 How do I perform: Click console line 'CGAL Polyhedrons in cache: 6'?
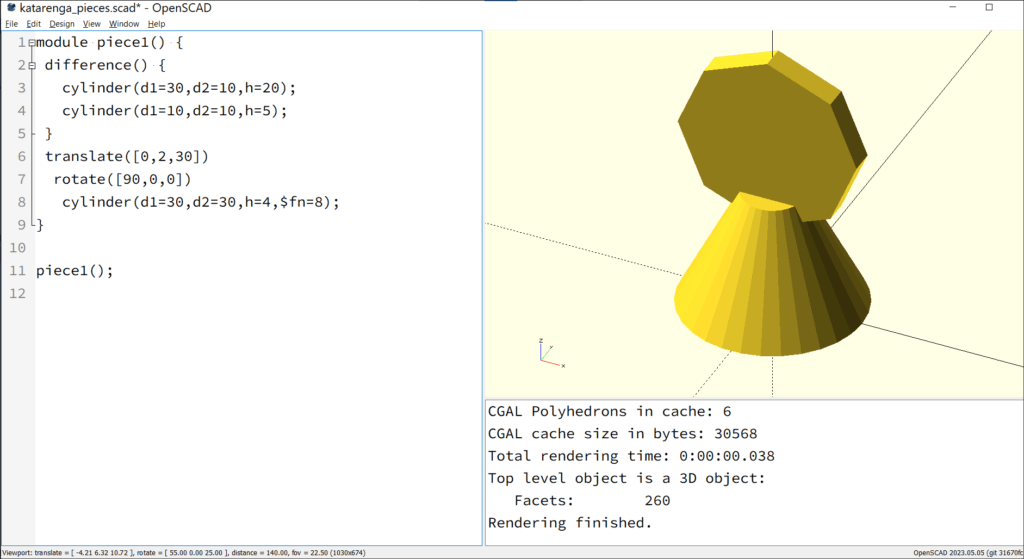pos(609,411)
